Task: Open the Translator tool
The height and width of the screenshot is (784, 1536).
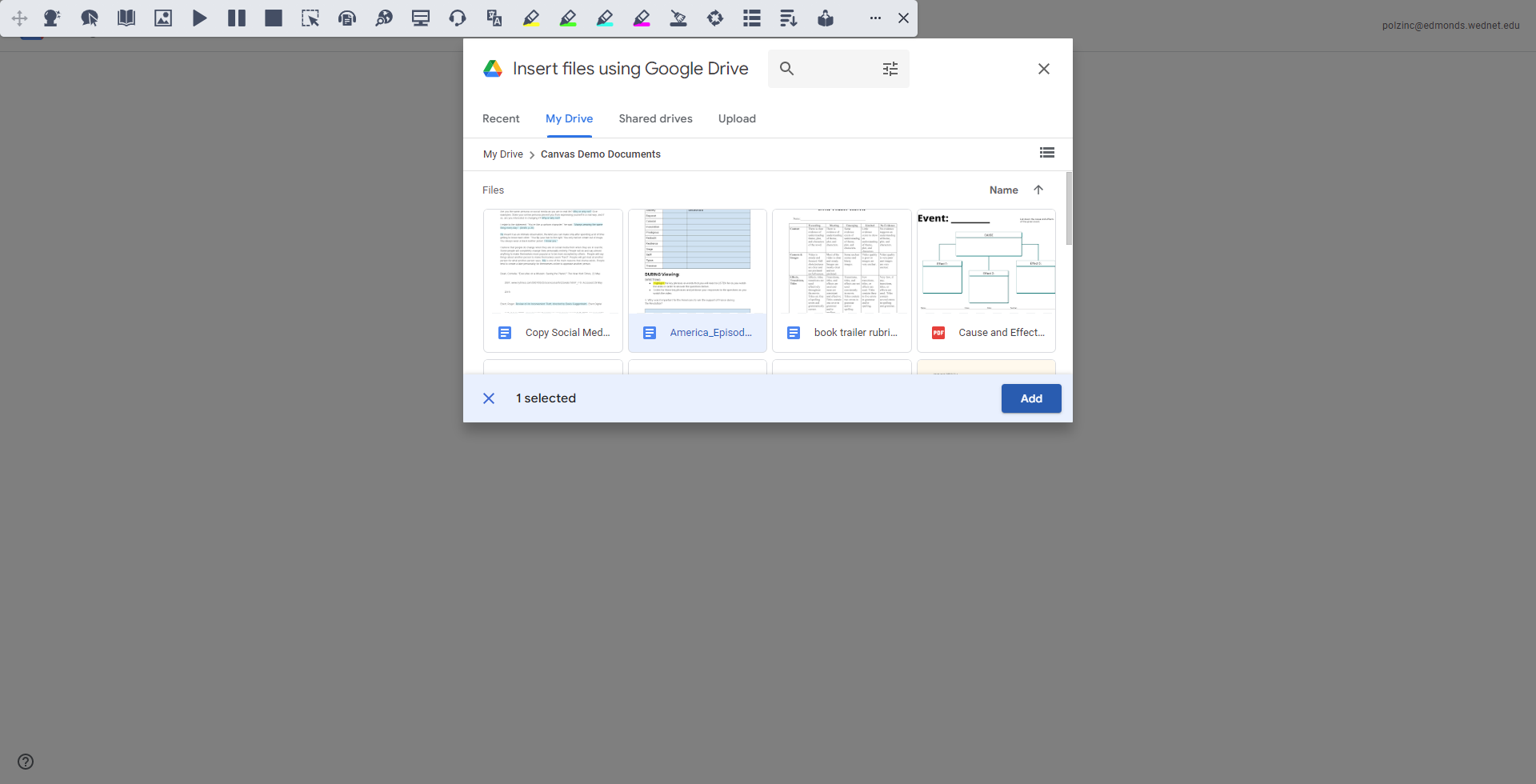Action: (494, 18)
